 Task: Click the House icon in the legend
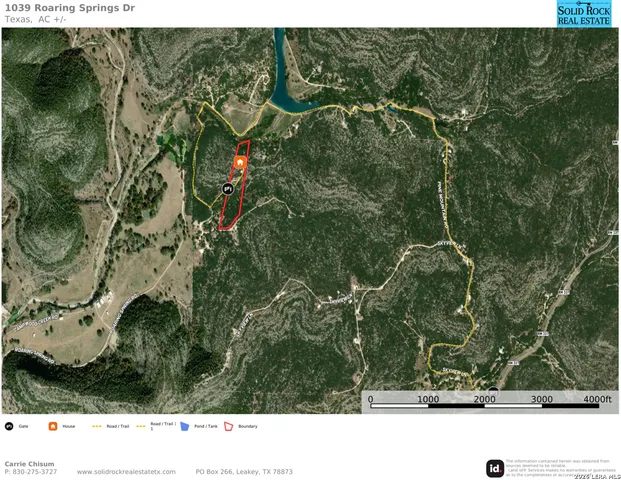(53, 426)
